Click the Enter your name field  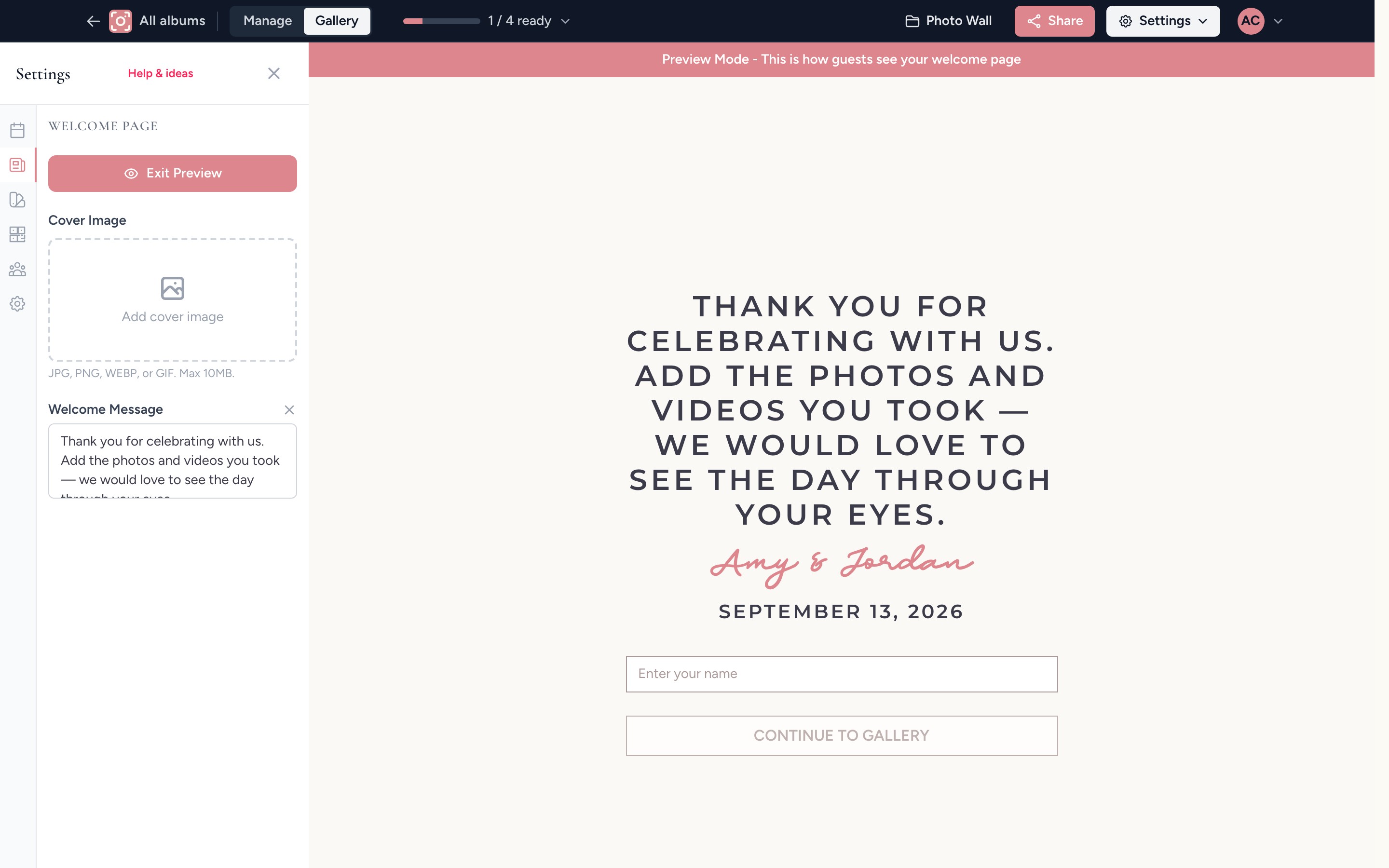[842, 674]
